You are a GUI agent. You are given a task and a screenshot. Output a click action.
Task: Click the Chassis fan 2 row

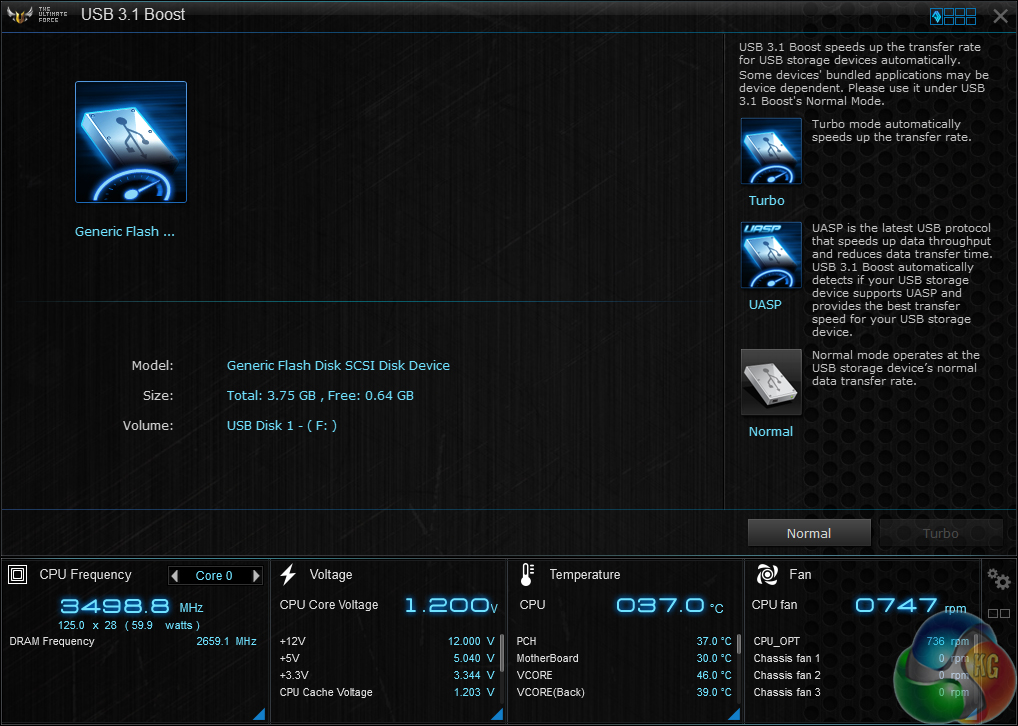tap(862, 675)
